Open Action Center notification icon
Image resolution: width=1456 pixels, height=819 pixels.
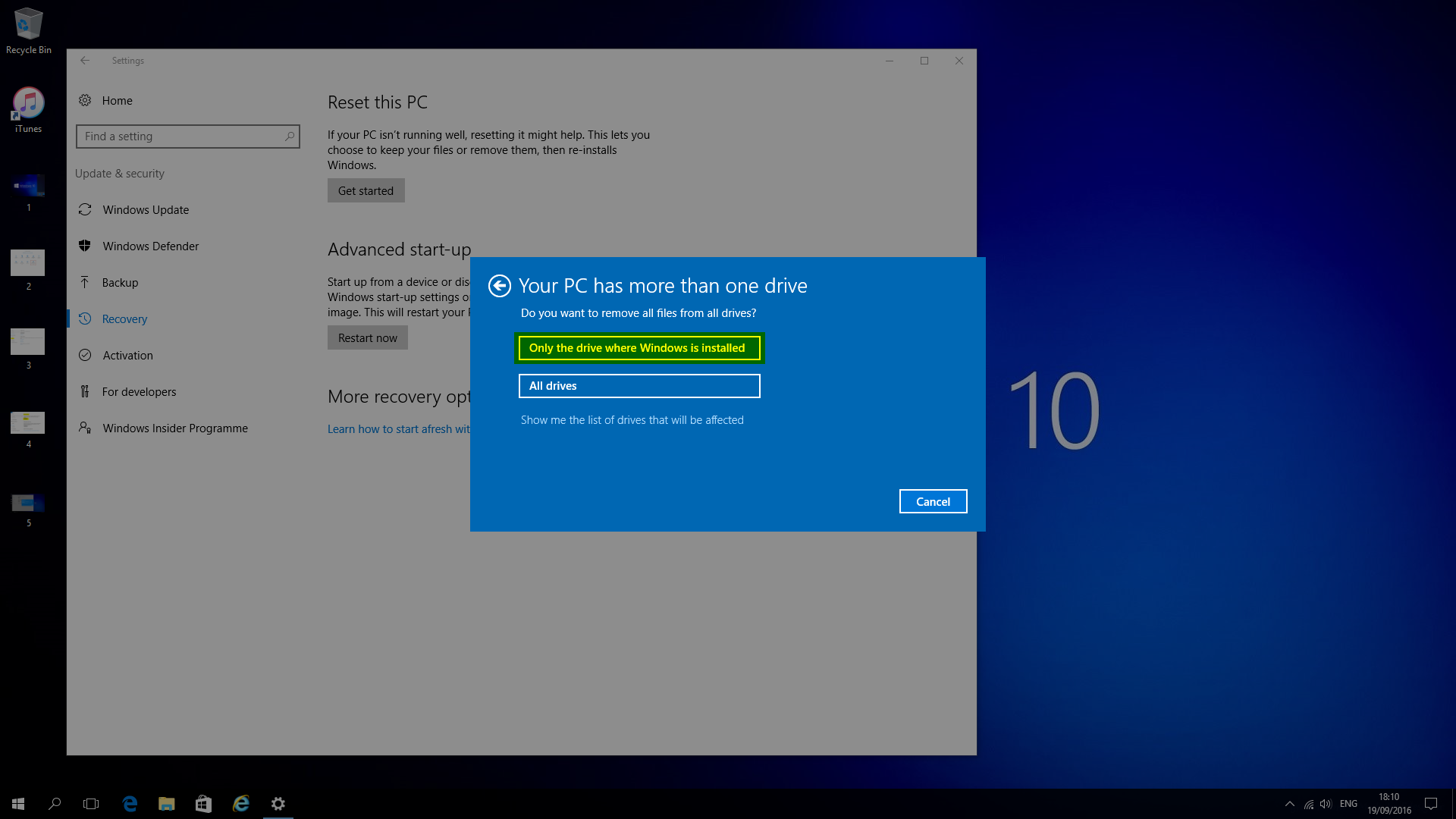1431,804
